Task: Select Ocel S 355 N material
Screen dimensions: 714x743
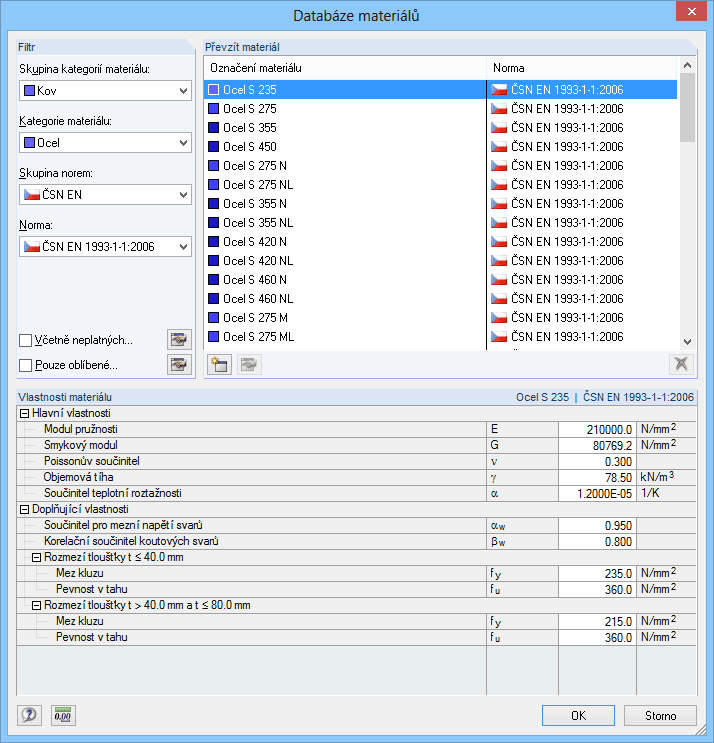Action: tap(255, 204)
